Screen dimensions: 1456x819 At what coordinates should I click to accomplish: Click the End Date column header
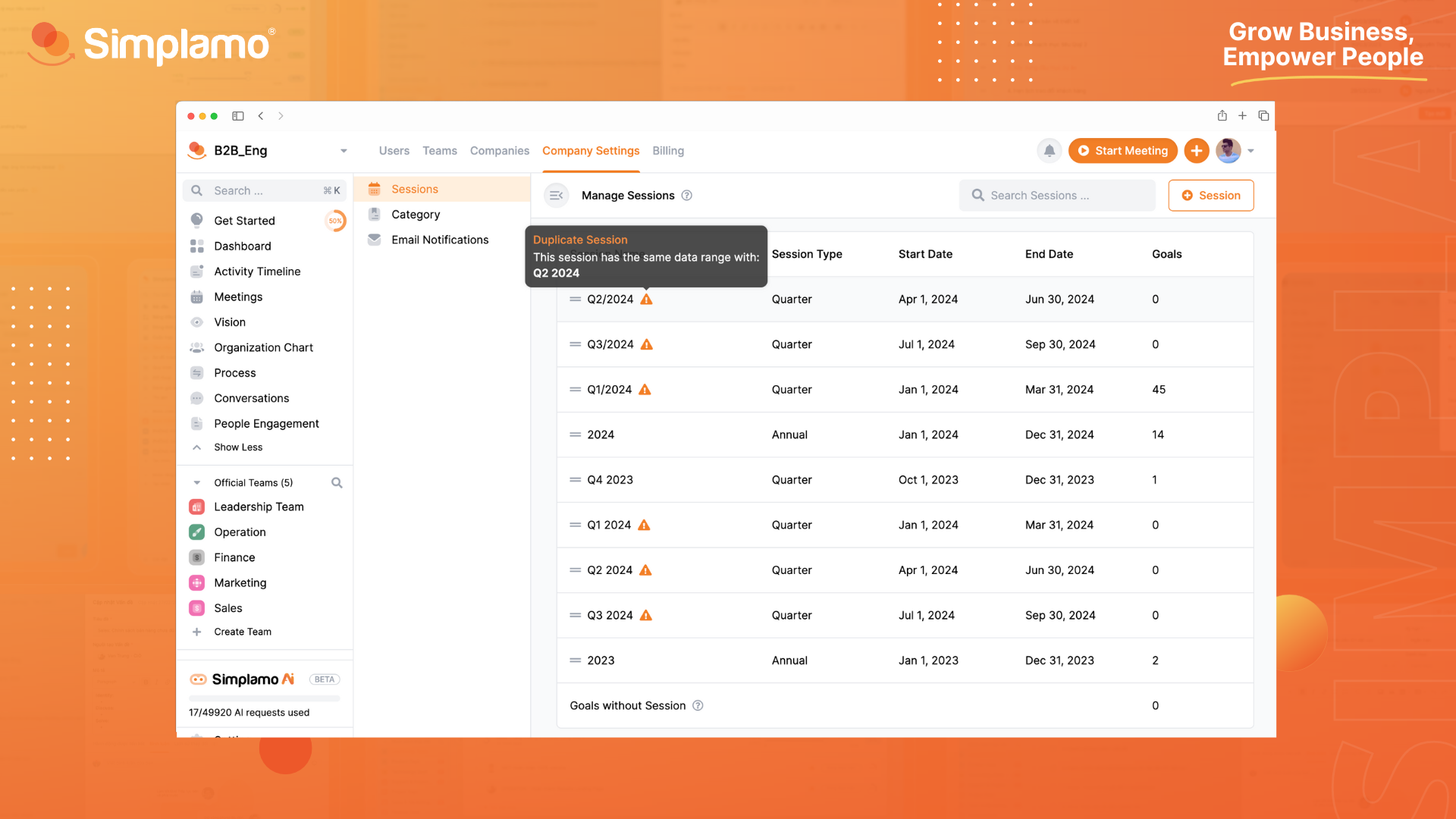click(x=1049, y=254)
